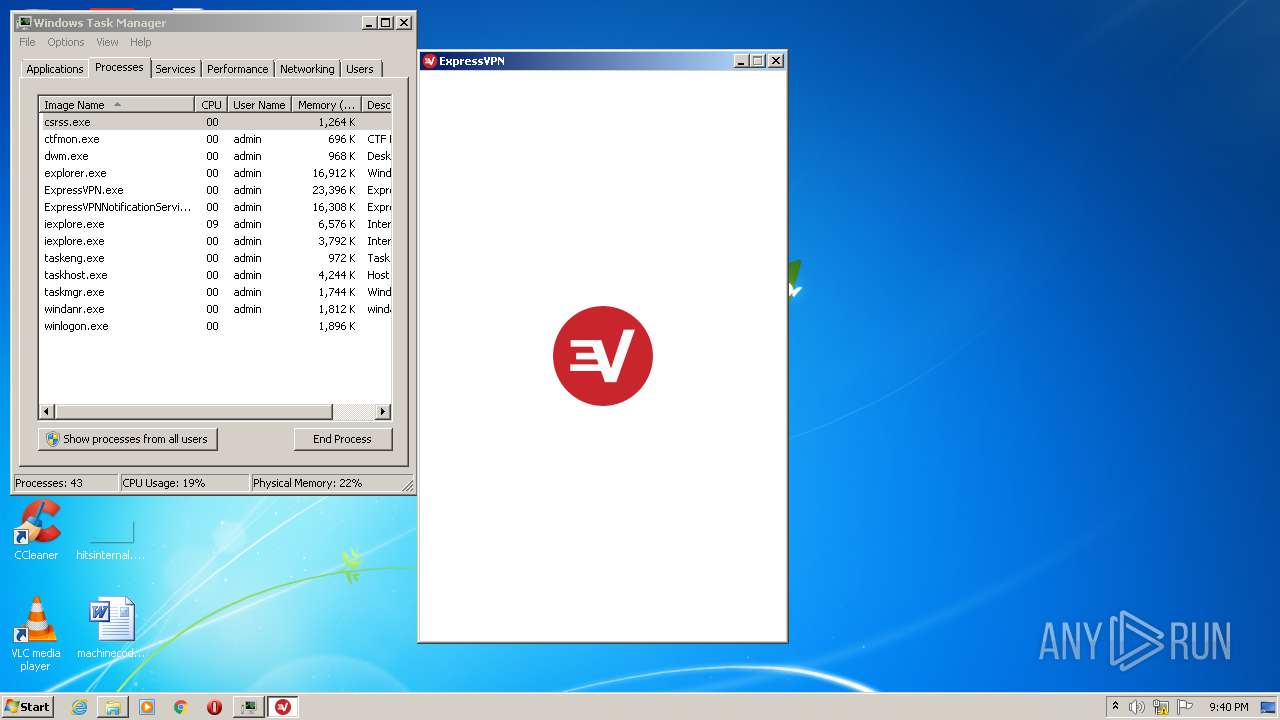Select the winlogon.exe process row
This screenshot has width=1280, height=720.
click(215, 326)
